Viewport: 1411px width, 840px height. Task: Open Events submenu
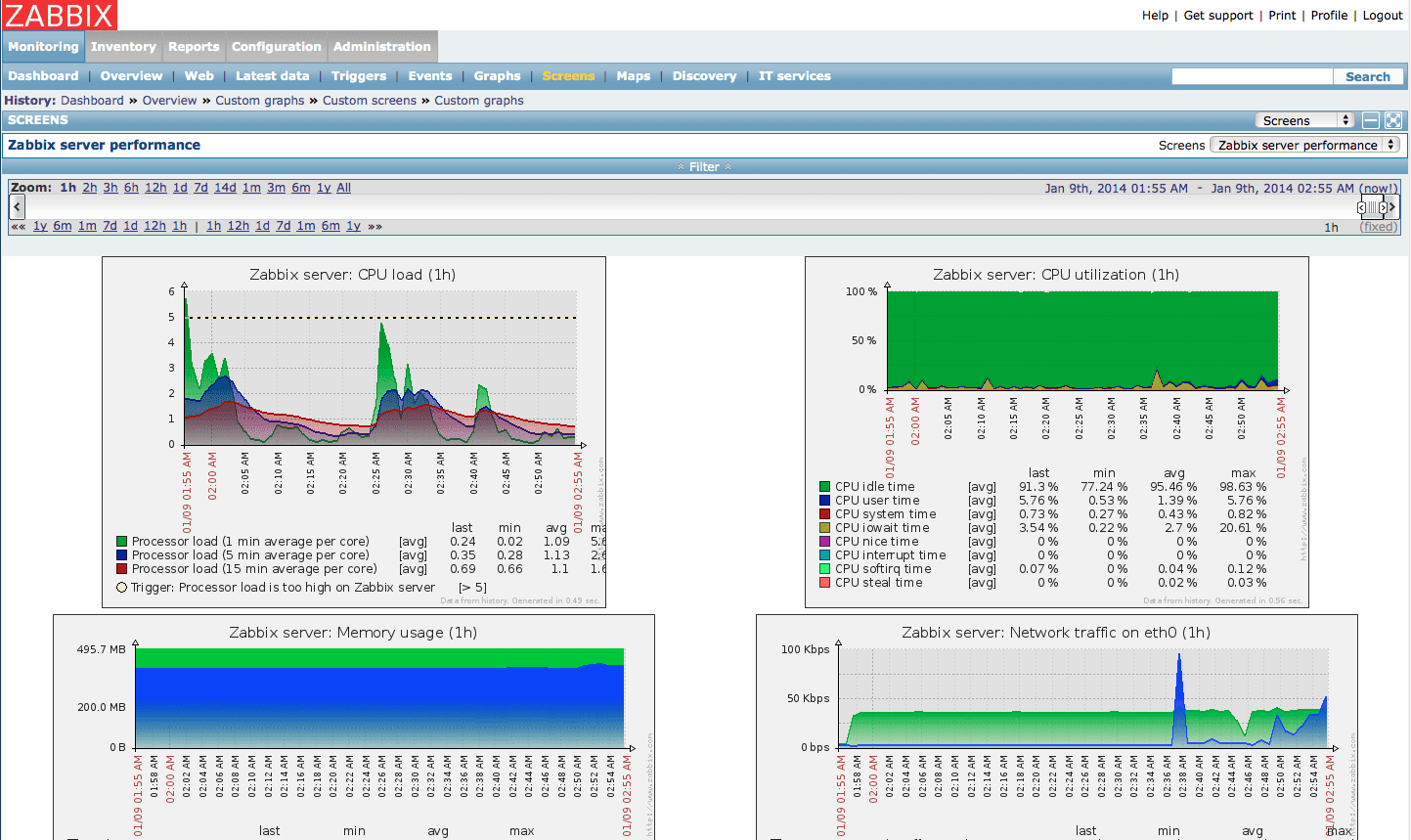(430, 76)
